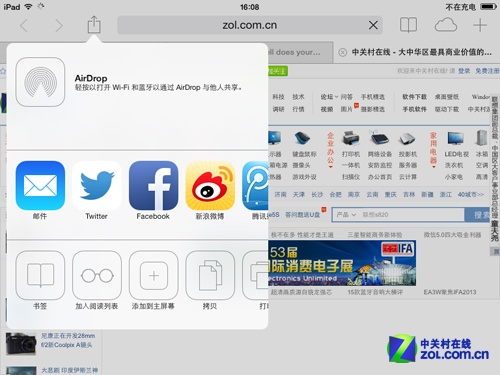
Task: Share via Facebook icon
Action: (x=153, y=186)
